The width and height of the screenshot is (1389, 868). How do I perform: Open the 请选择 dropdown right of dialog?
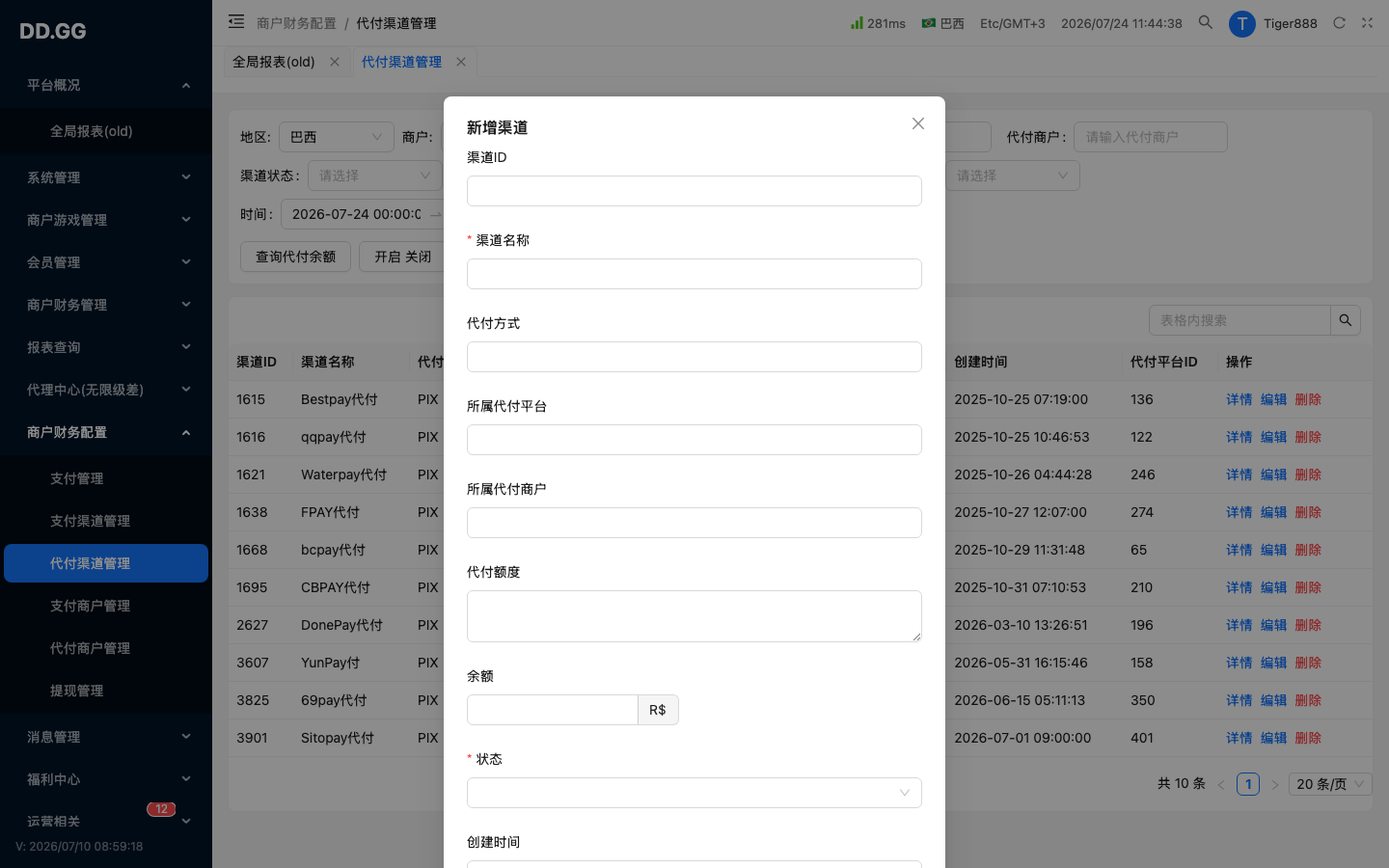(1013, 176)
